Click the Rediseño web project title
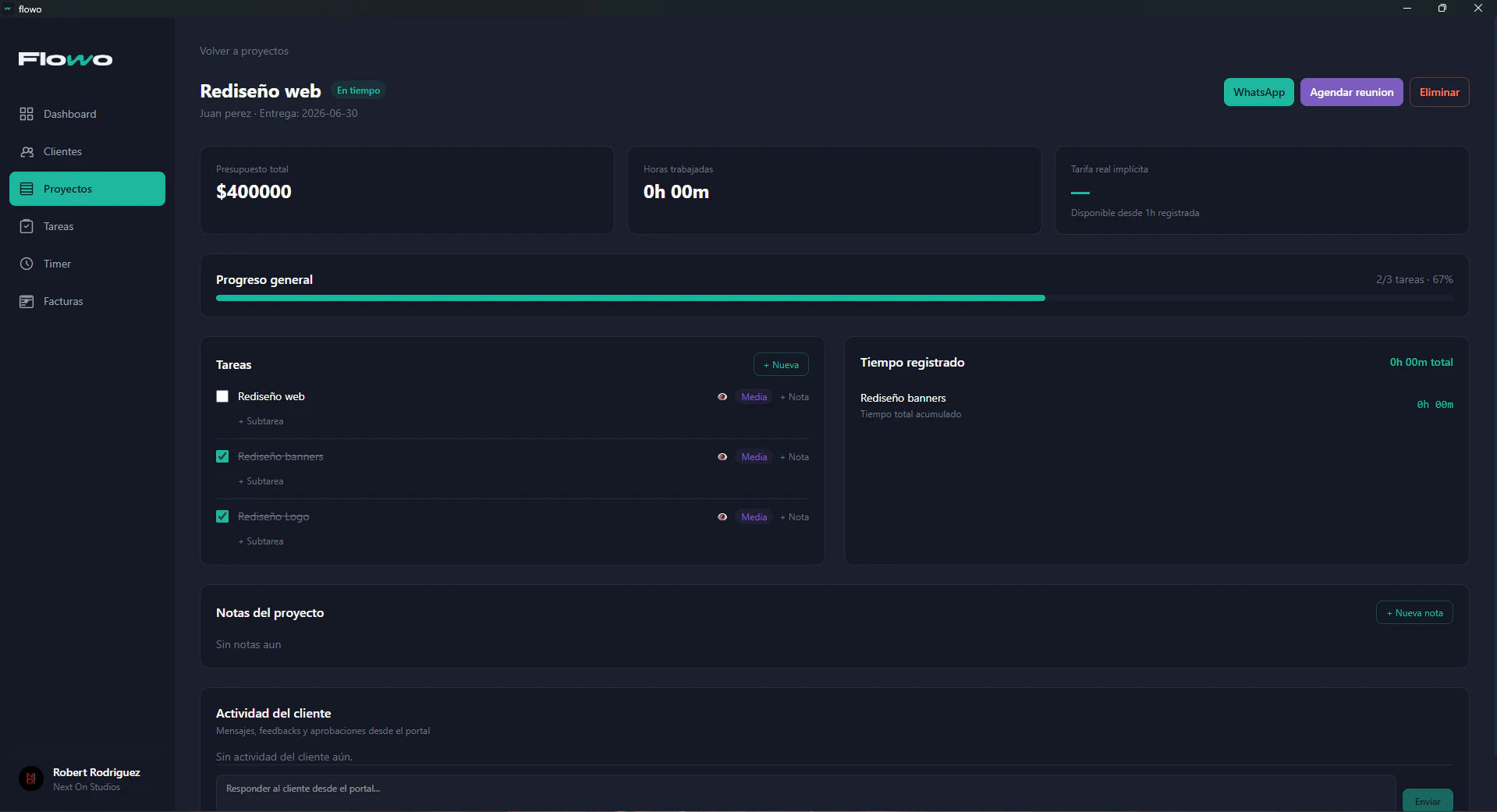1497x812 pixels. tap(261, 91)
